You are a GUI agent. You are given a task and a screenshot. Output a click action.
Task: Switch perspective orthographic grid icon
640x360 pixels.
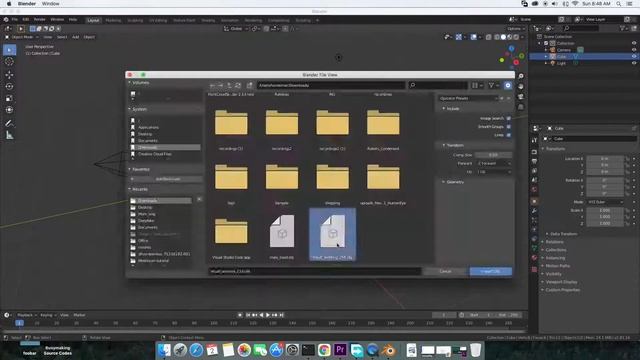pos(521,107)
